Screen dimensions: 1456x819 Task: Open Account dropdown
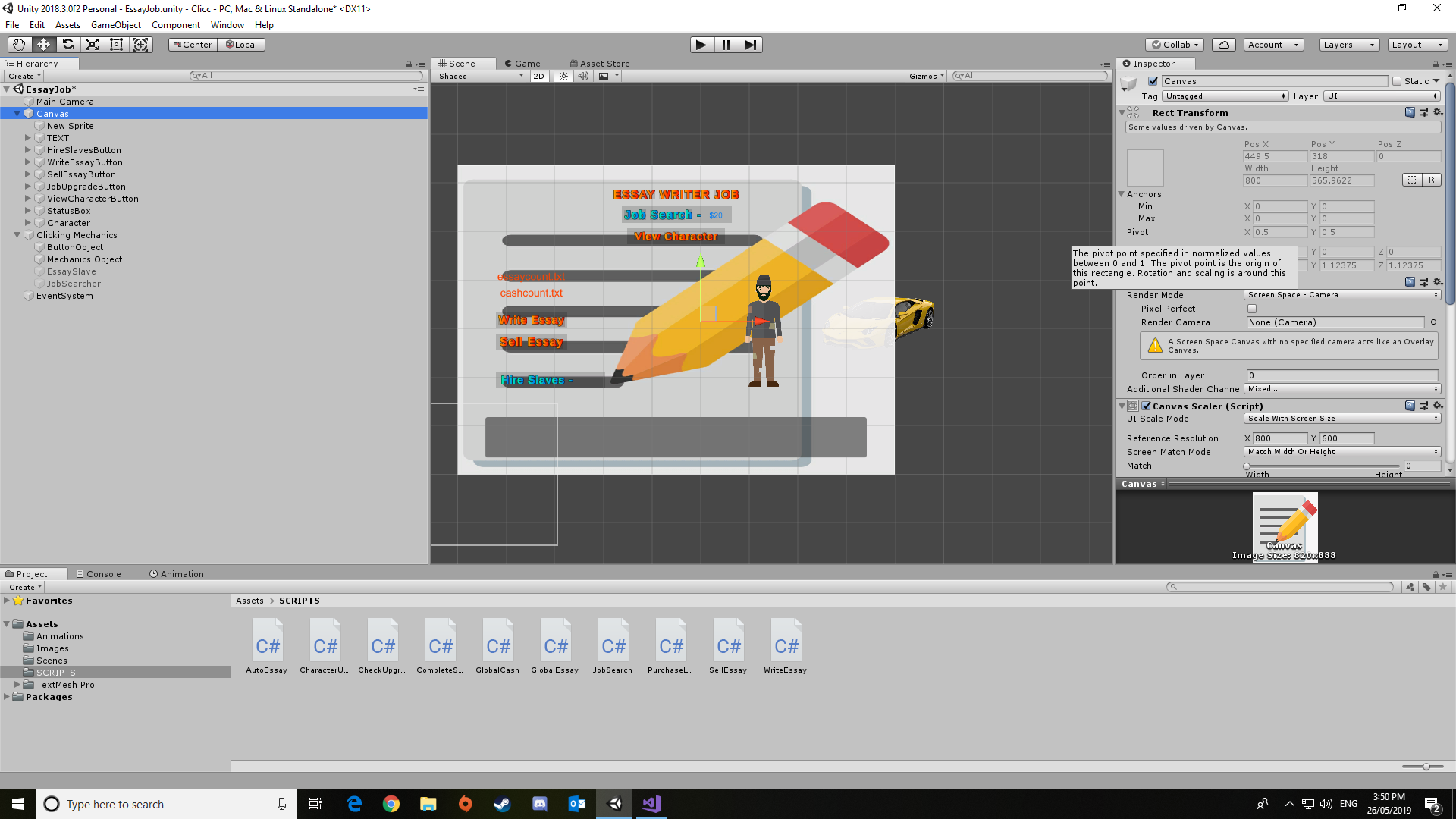tap(1273, 45)
